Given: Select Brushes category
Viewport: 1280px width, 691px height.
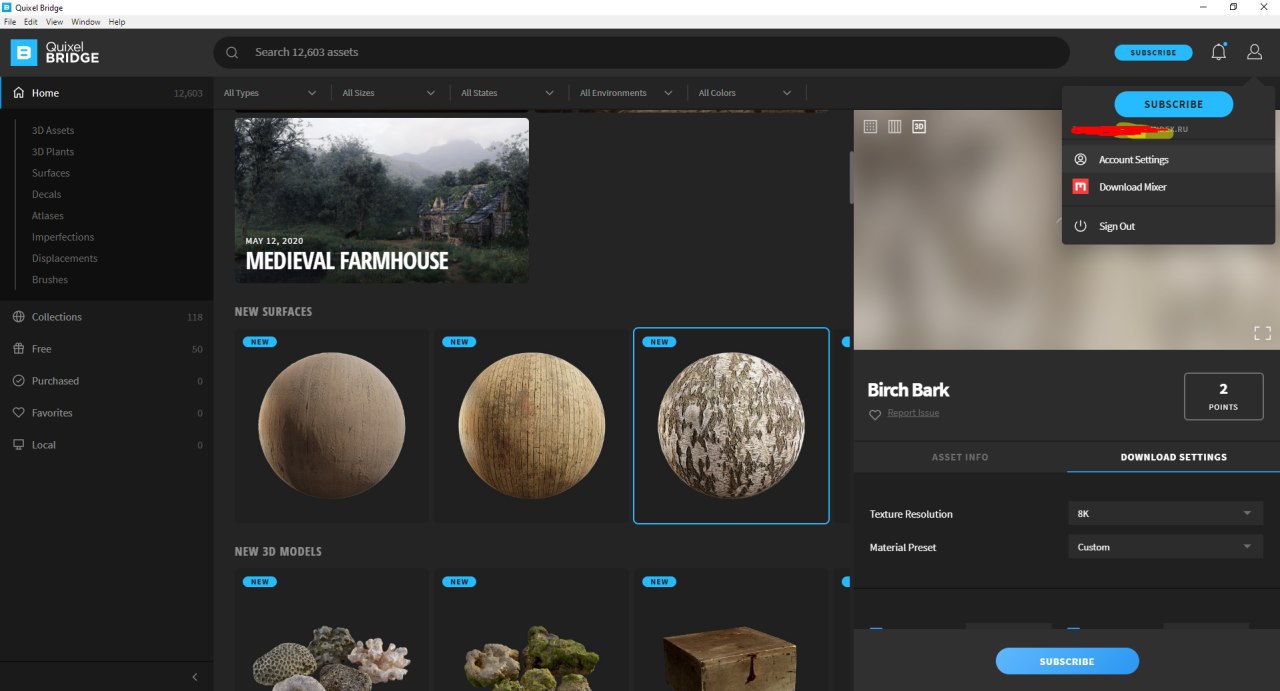Looking at the screenshot, I should [50, 280].
